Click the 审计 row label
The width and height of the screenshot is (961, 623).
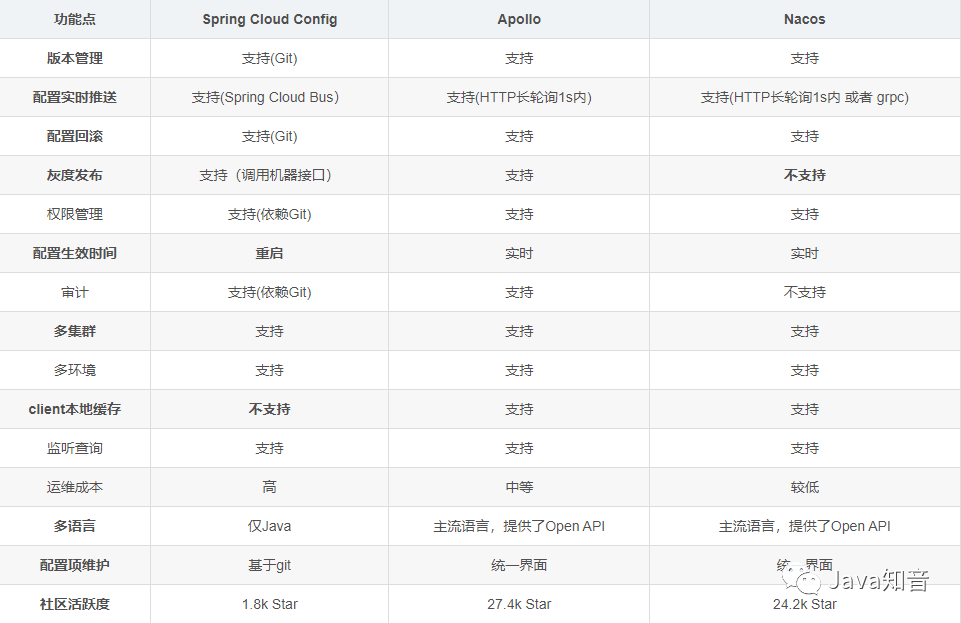75,292
